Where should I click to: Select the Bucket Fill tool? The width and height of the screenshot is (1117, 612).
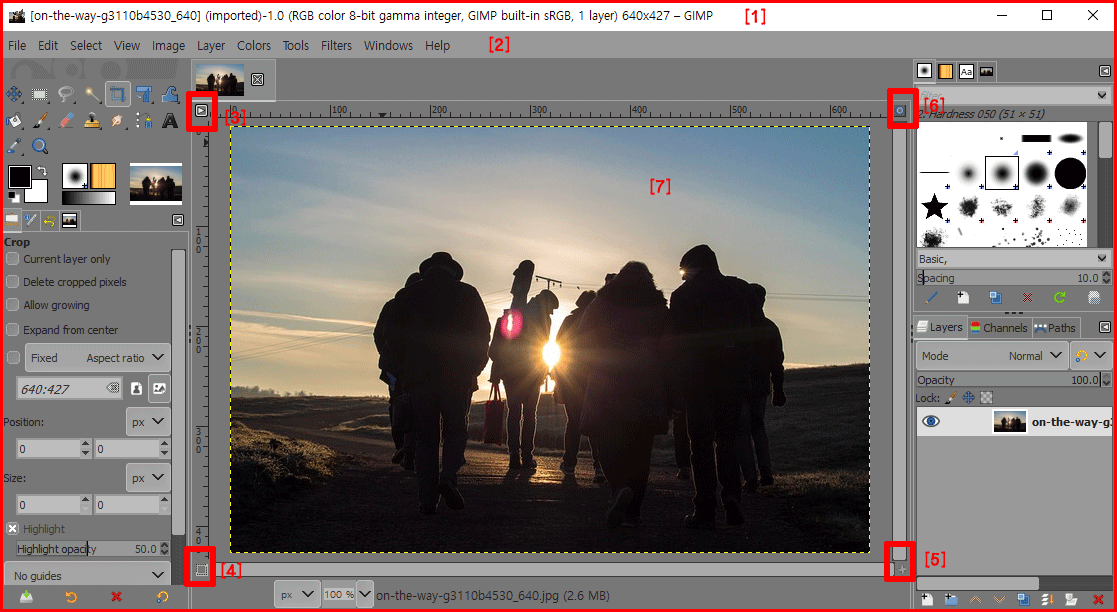(x=14, y=120)
